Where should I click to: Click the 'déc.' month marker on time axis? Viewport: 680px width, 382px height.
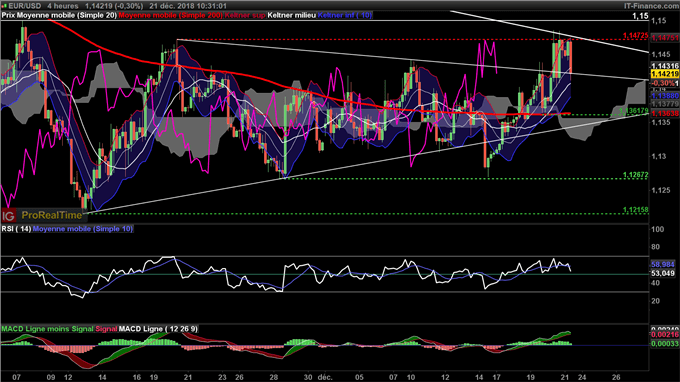(x=325, y=377)
